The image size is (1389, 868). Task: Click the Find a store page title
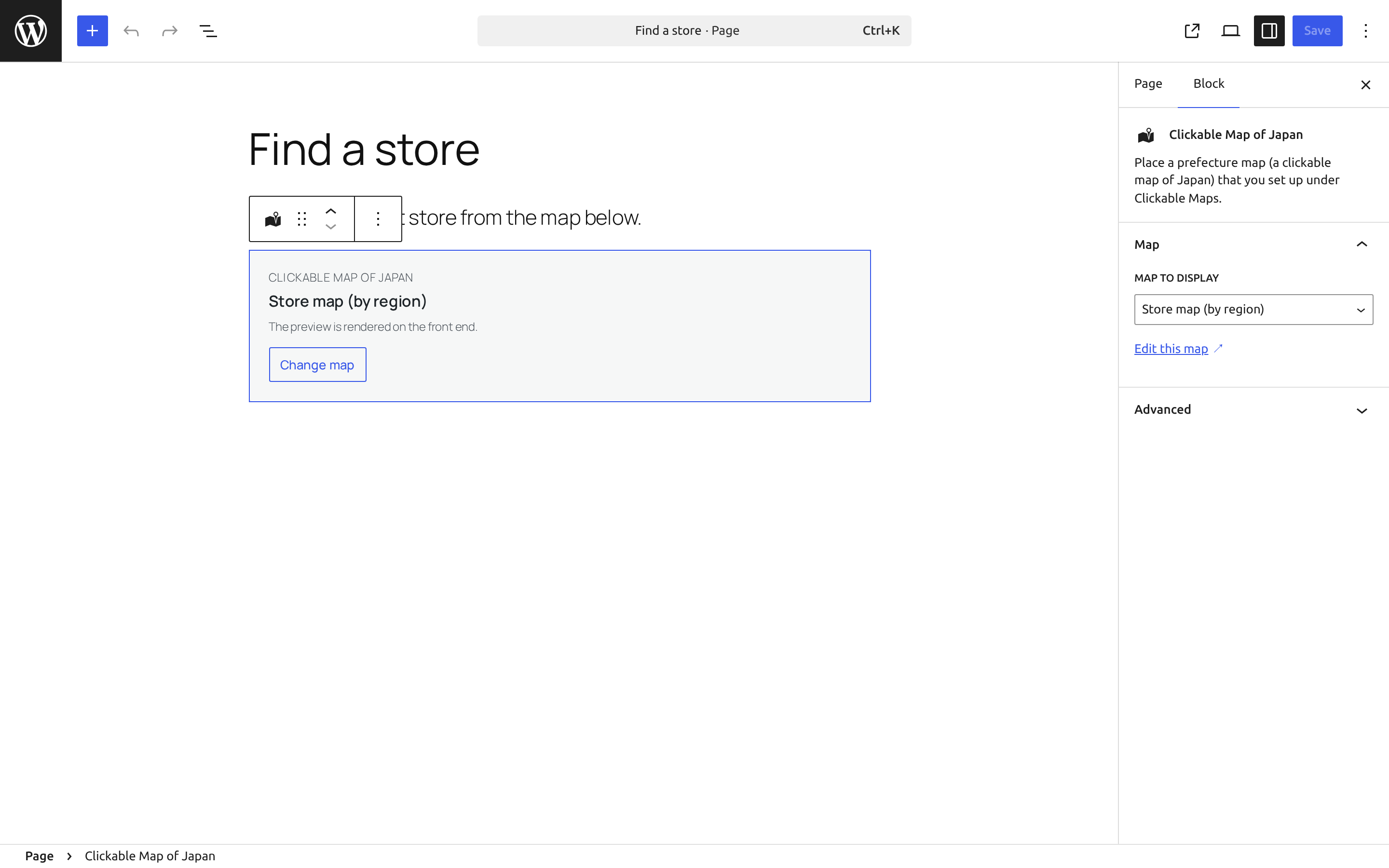point(364,149)
